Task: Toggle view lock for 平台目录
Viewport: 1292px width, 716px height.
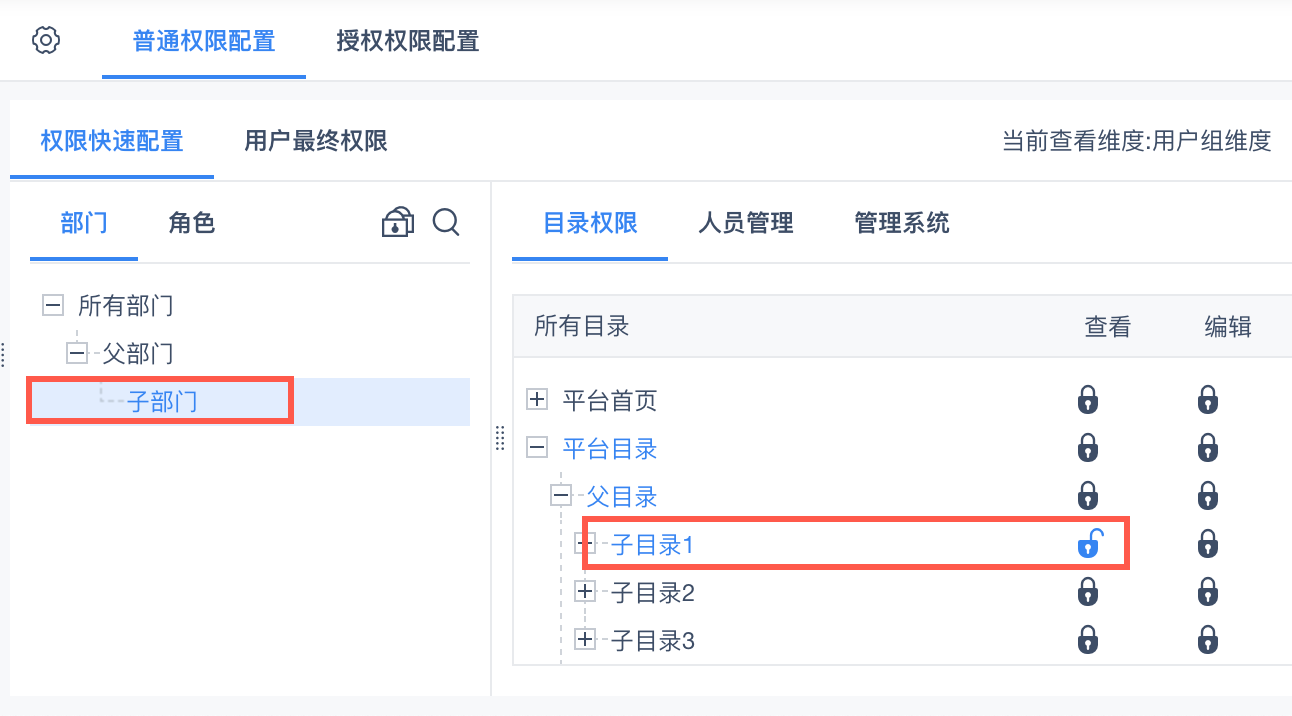Action: 1088,449
